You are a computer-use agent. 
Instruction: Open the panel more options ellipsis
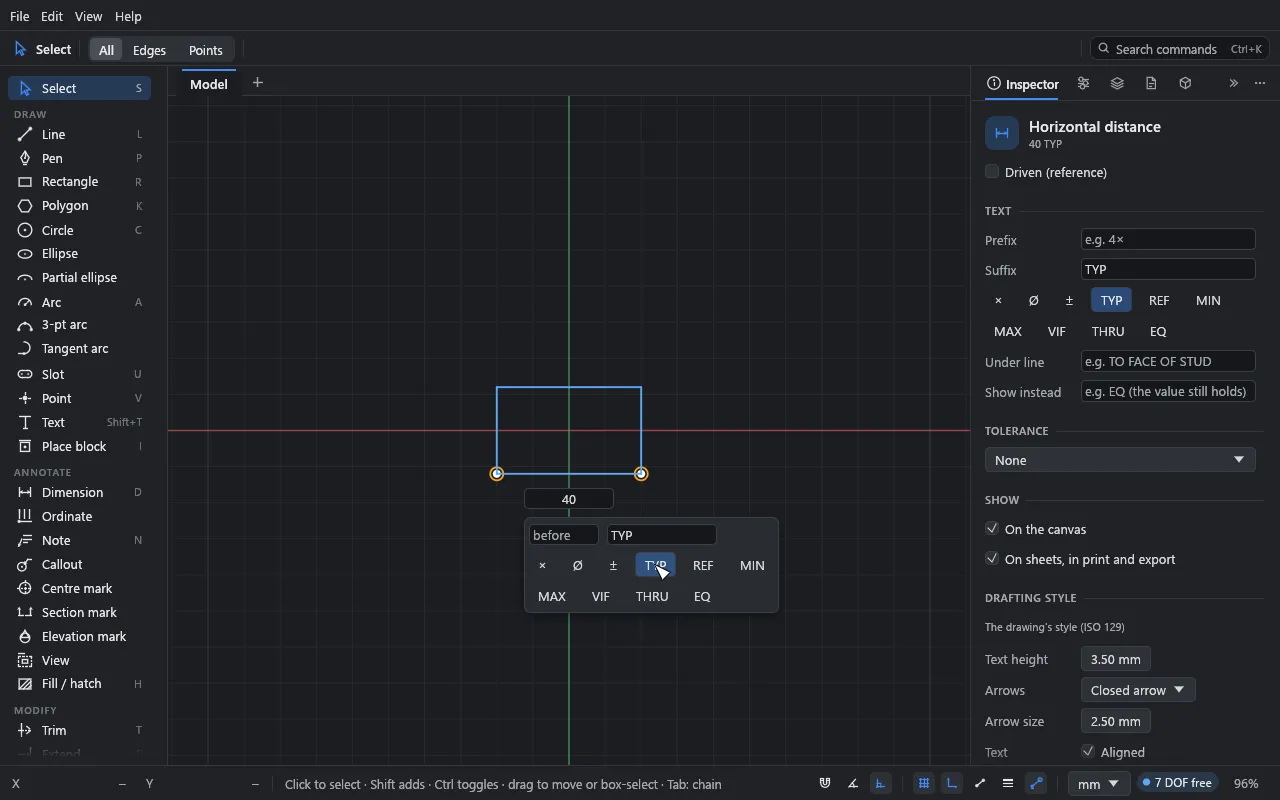[x=1261, y=84]
